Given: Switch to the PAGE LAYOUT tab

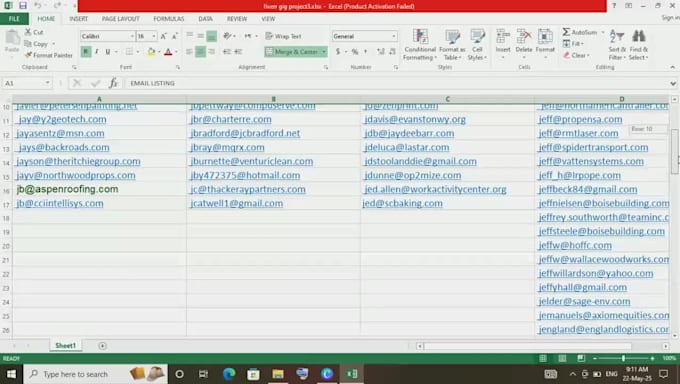Looking at the screenshot, I should [x=121, y=19].
